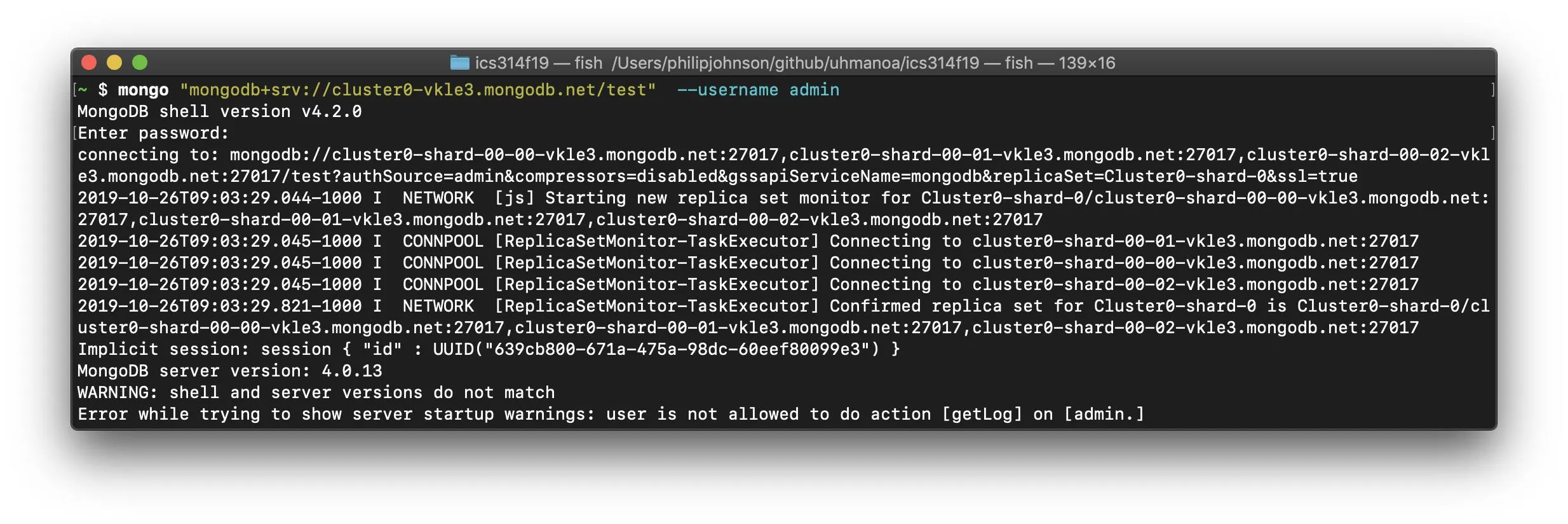Click the blue folder icon in title bar
This screenshot has height=524, width=1568.
pyautogui.click(x=459, y=62)
